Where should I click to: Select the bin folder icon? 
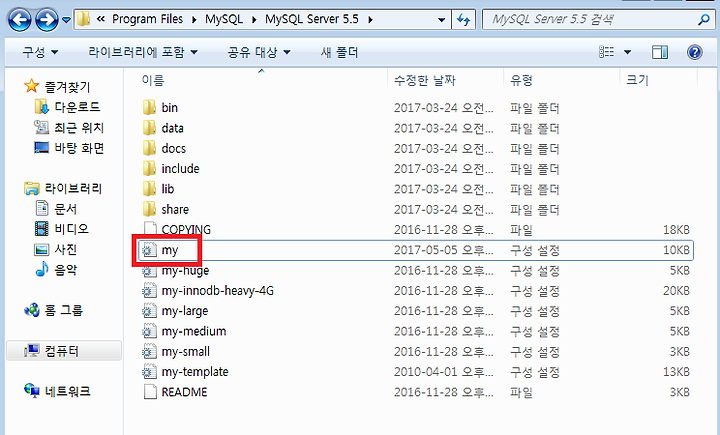(149, 107)
